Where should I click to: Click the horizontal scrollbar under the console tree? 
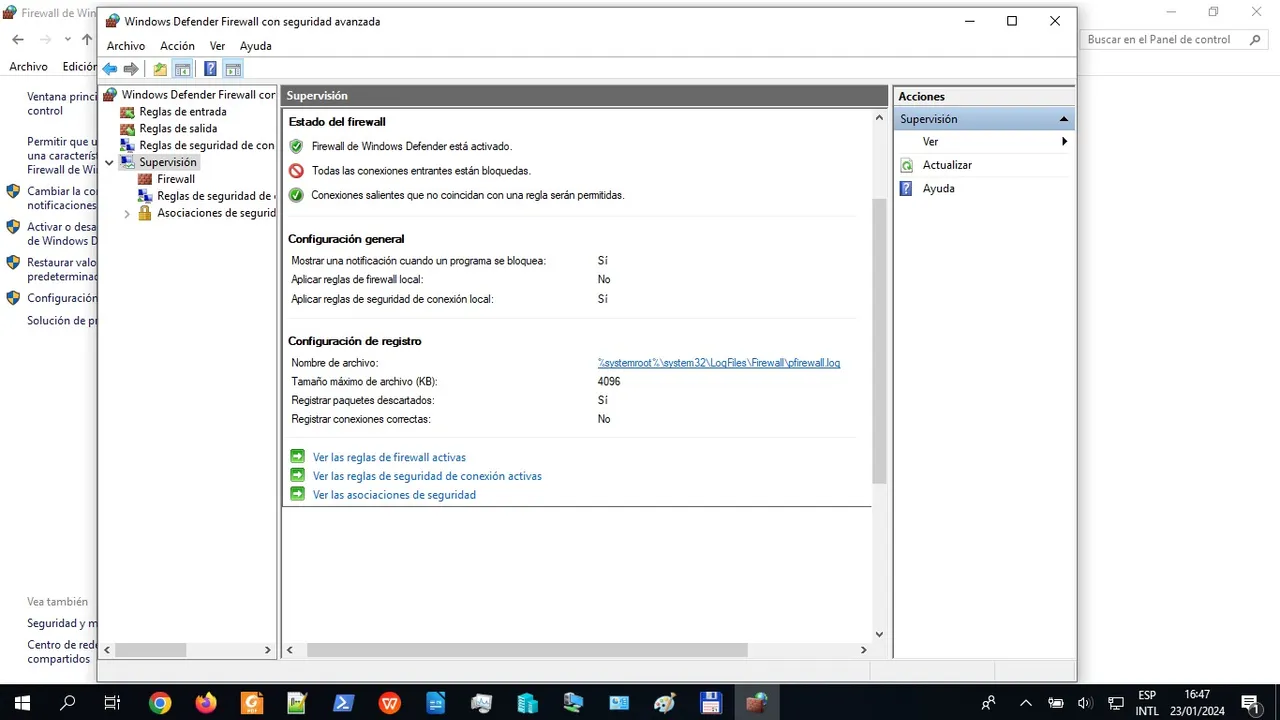click(151, 650)
